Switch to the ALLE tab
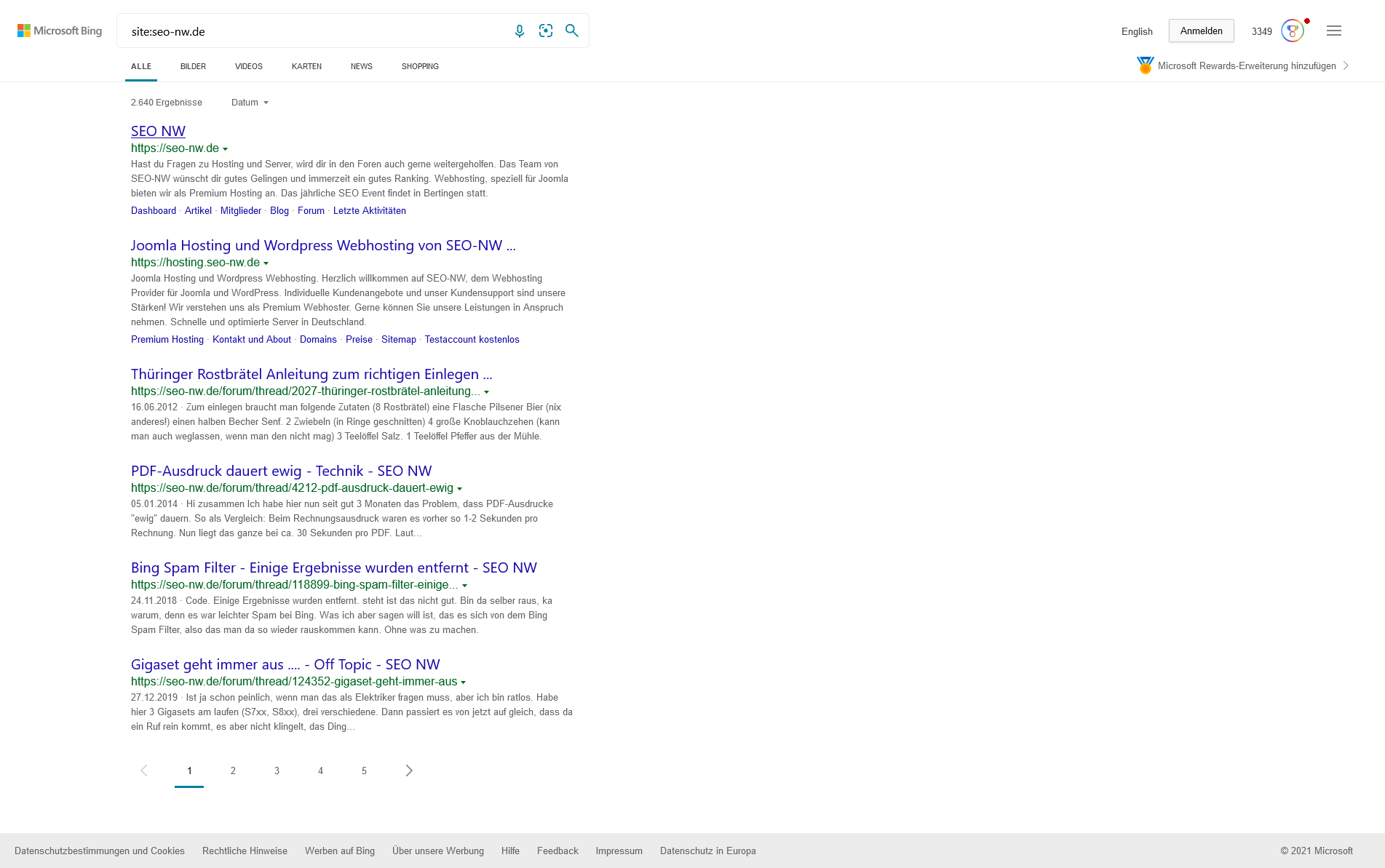This screenshot has width=1385, height=868. (x=141, y=66)
